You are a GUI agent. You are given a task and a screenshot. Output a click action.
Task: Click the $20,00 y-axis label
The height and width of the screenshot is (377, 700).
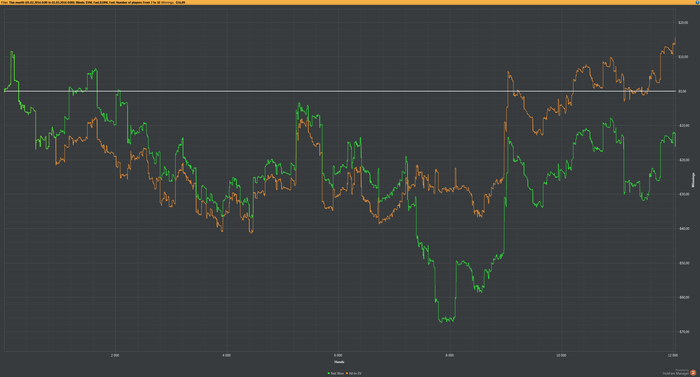683,22
